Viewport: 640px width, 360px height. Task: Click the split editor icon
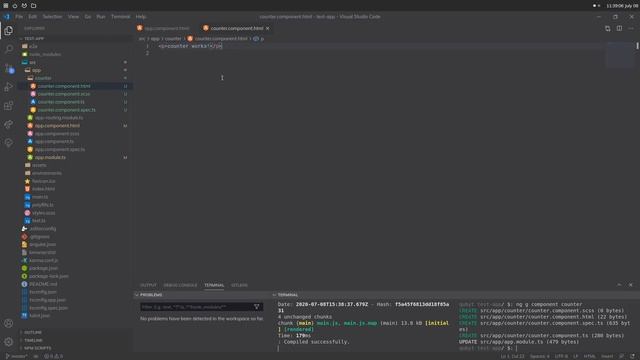[619, 28]
